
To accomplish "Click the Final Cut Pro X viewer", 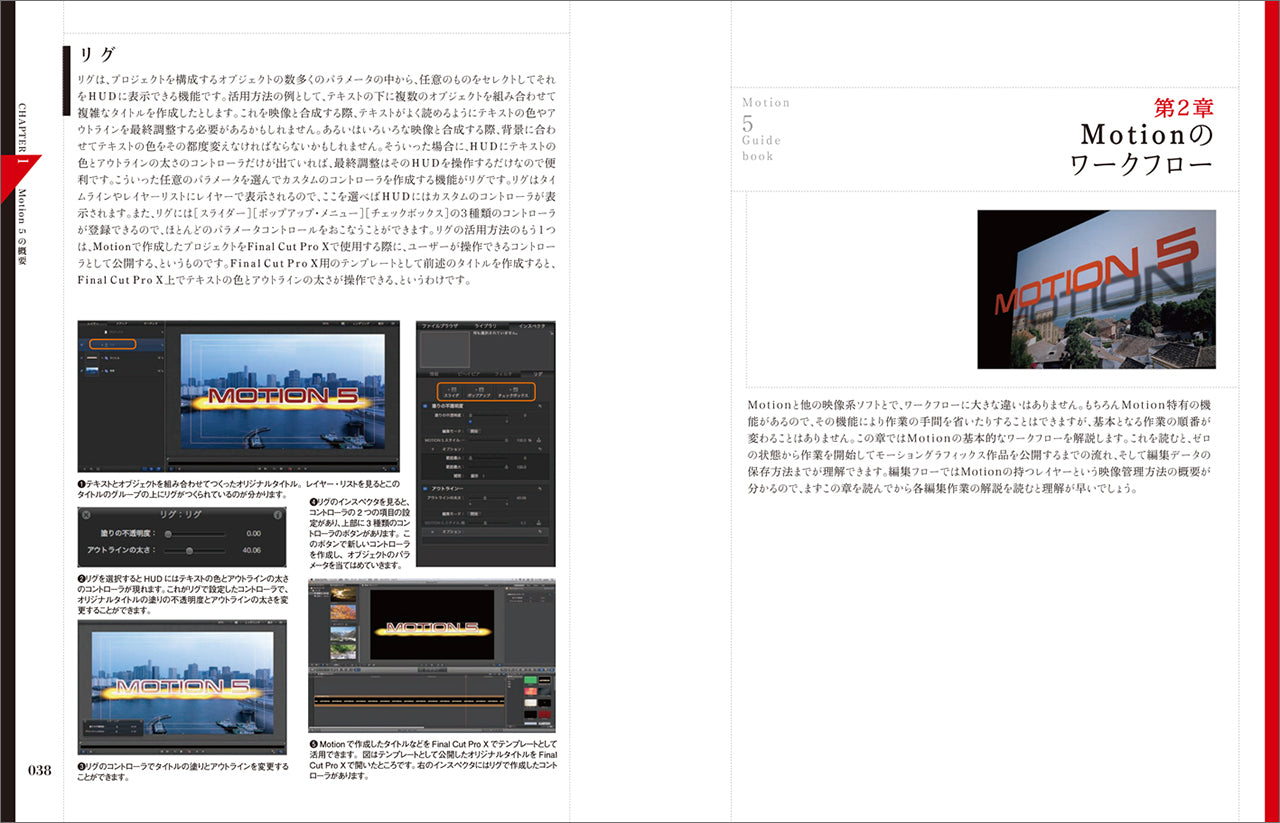I will (x=432, y=625).
